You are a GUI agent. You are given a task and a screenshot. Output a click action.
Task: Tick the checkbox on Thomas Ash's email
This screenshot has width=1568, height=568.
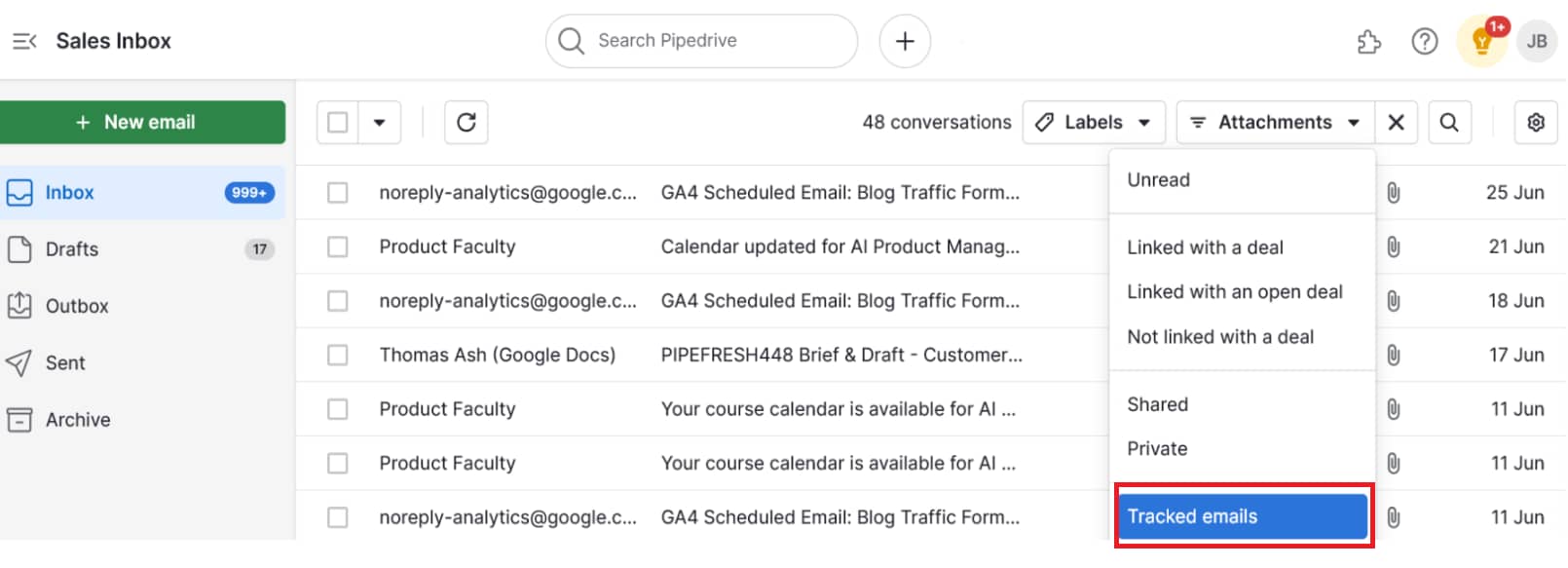[338, 355]
